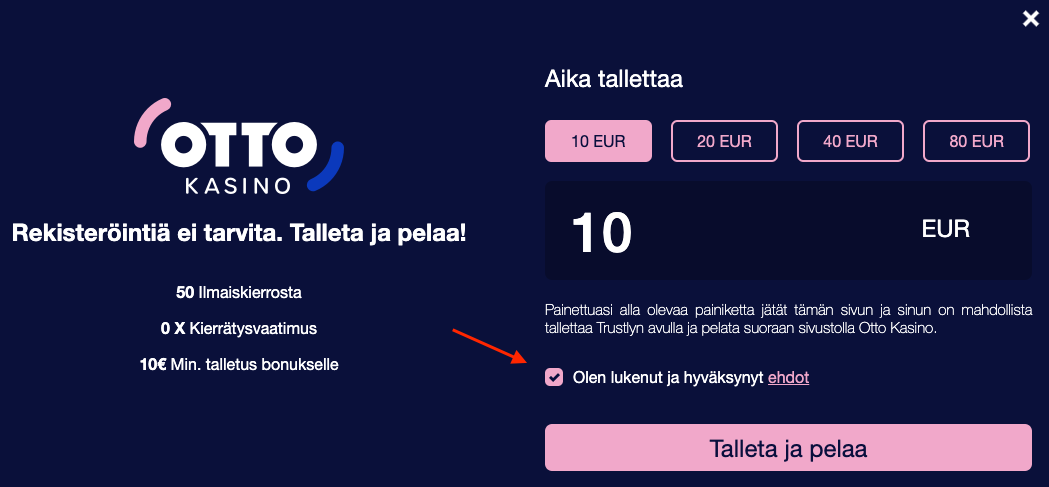Image resolution: width=1049 pixels, height=487 pixels.
Task: Click the 0 X Kierrätysvaatimus line
Action: point(239,329)
